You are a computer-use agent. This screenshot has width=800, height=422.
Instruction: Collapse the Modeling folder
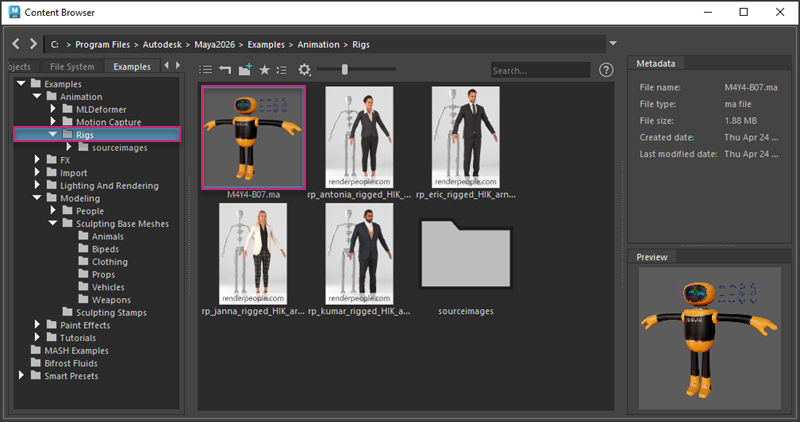tap(37, 197)
